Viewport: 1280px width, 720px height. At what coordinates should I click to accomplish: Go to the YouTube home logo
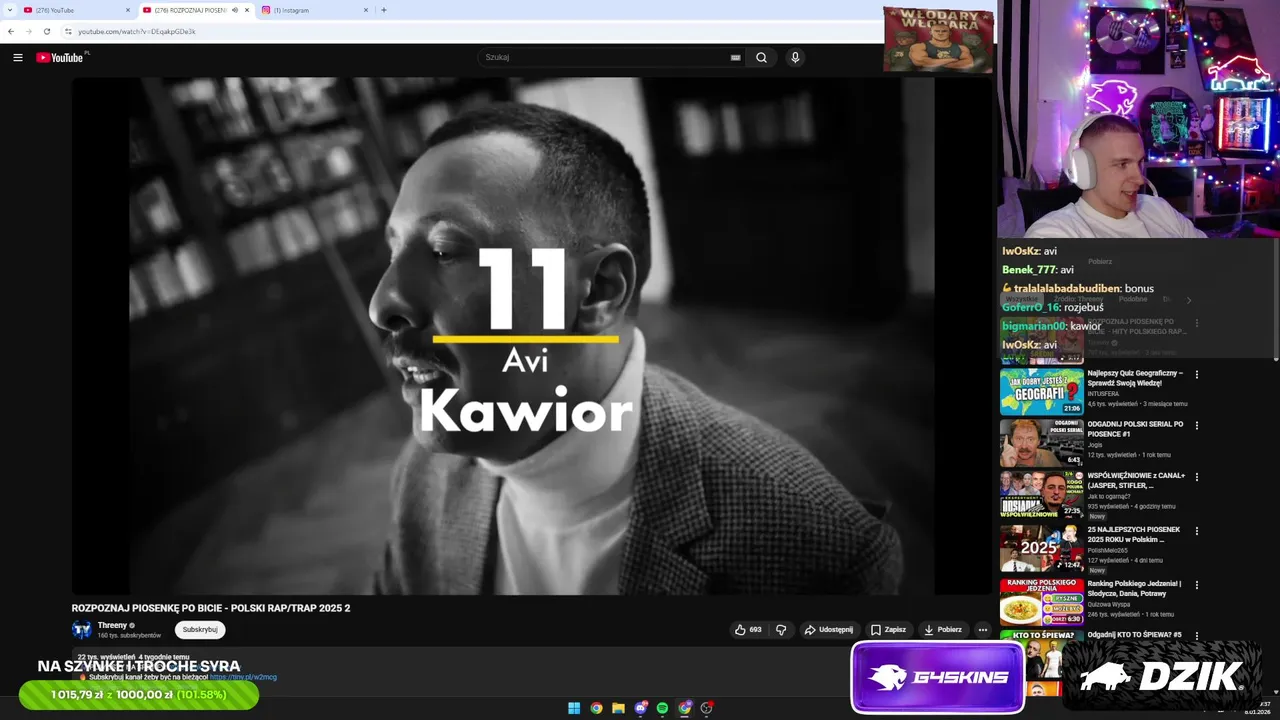tap(60, 57)
